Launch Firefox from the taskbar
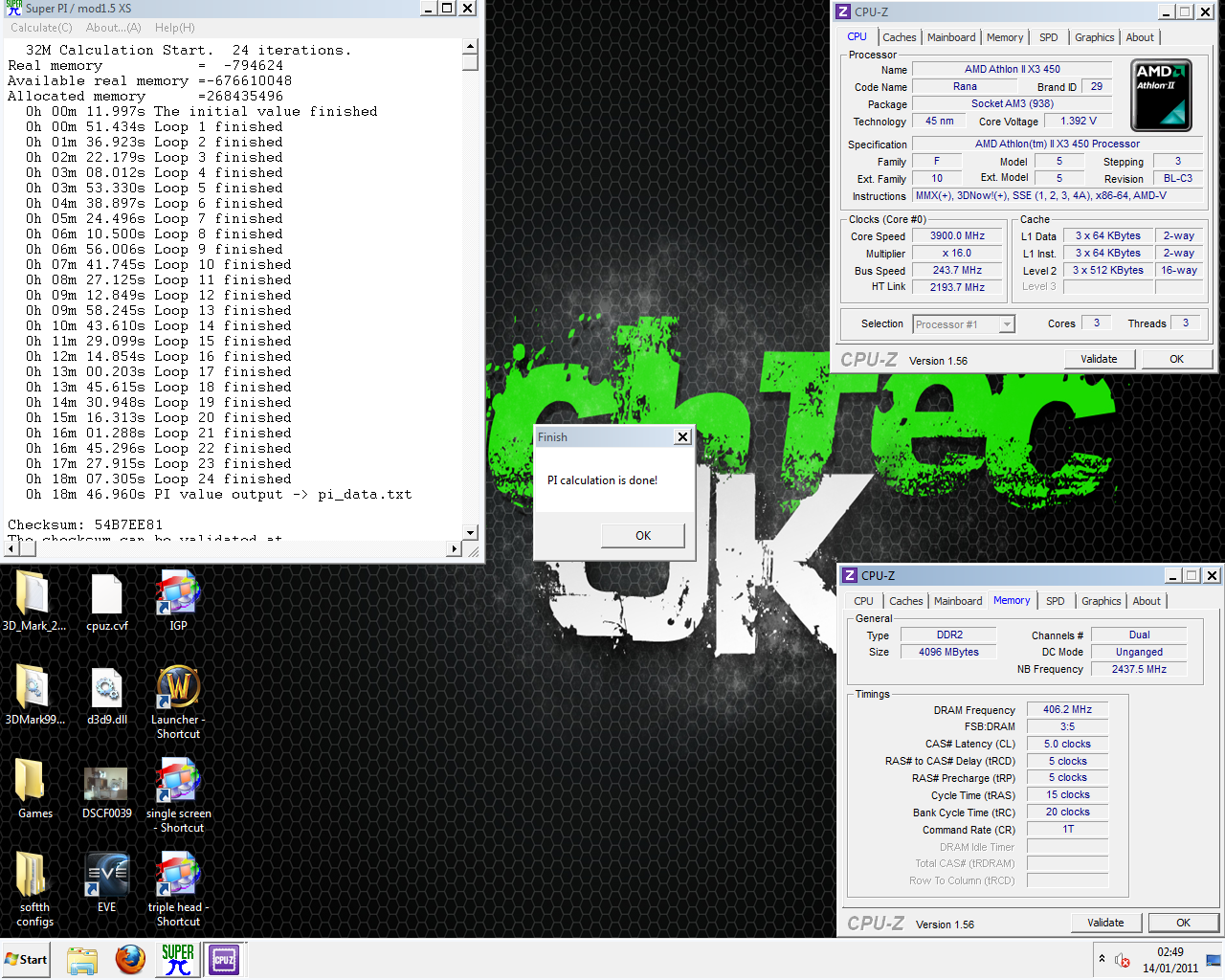This screenshot has width=1225, height=980. 130,960
